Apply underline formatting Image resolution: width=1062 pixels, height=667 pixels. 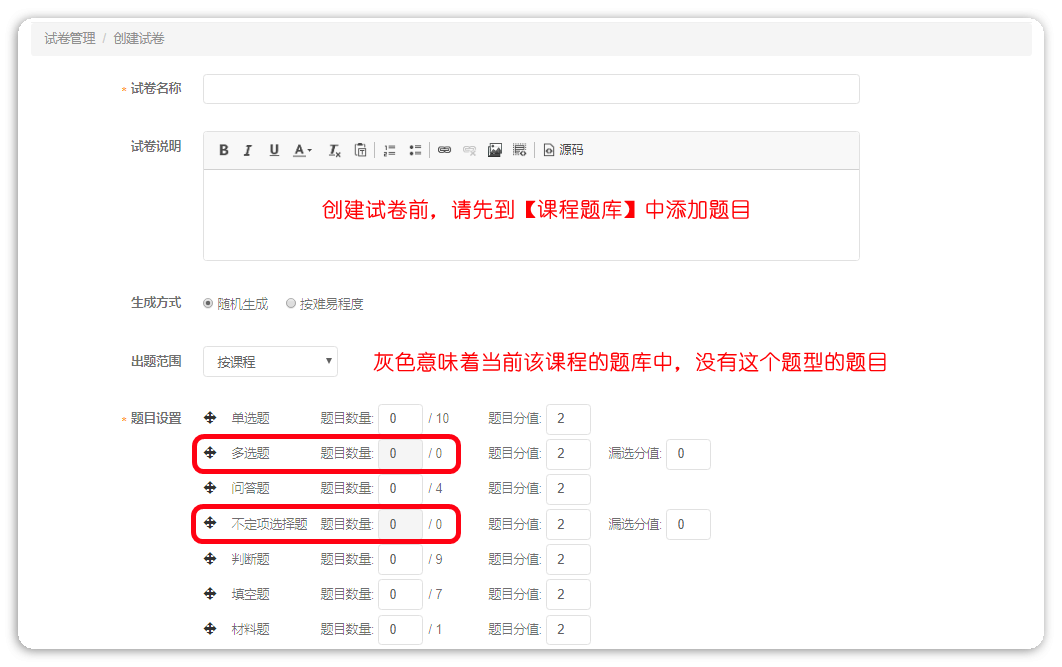tap(274, 150)
